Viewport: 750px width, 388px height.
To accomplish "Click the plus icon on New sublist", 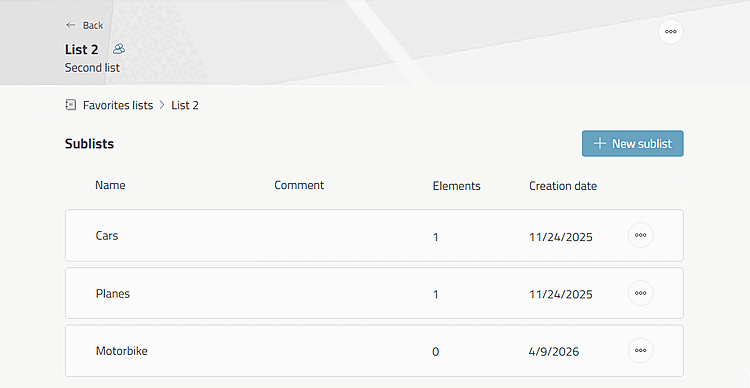I will coord(599,144).
